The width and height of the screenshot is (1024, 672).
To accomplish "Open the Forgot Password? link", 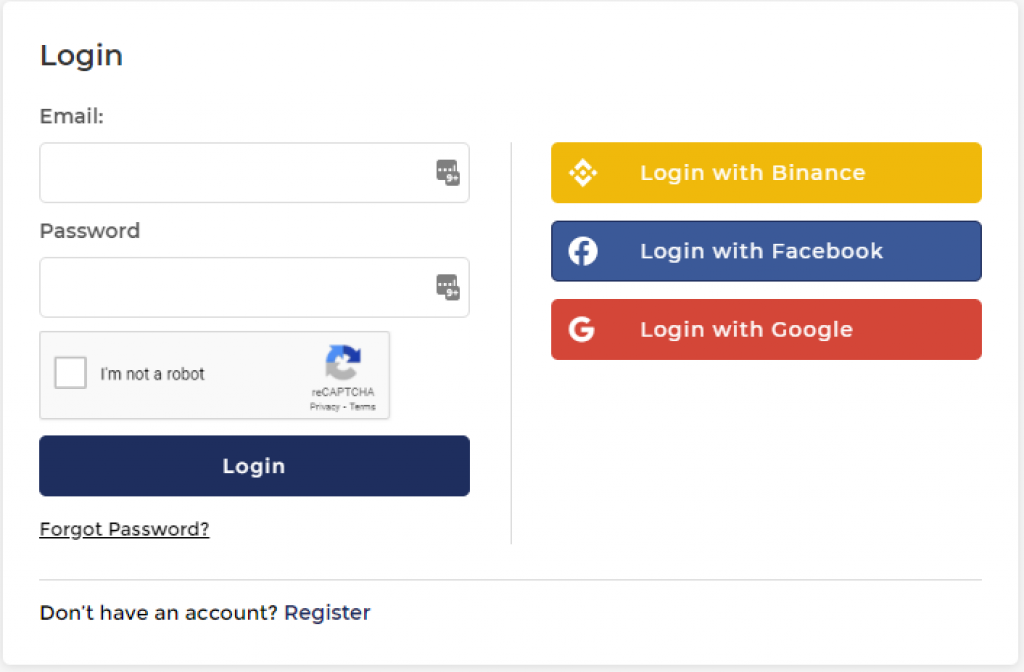I will click(124, 529).
